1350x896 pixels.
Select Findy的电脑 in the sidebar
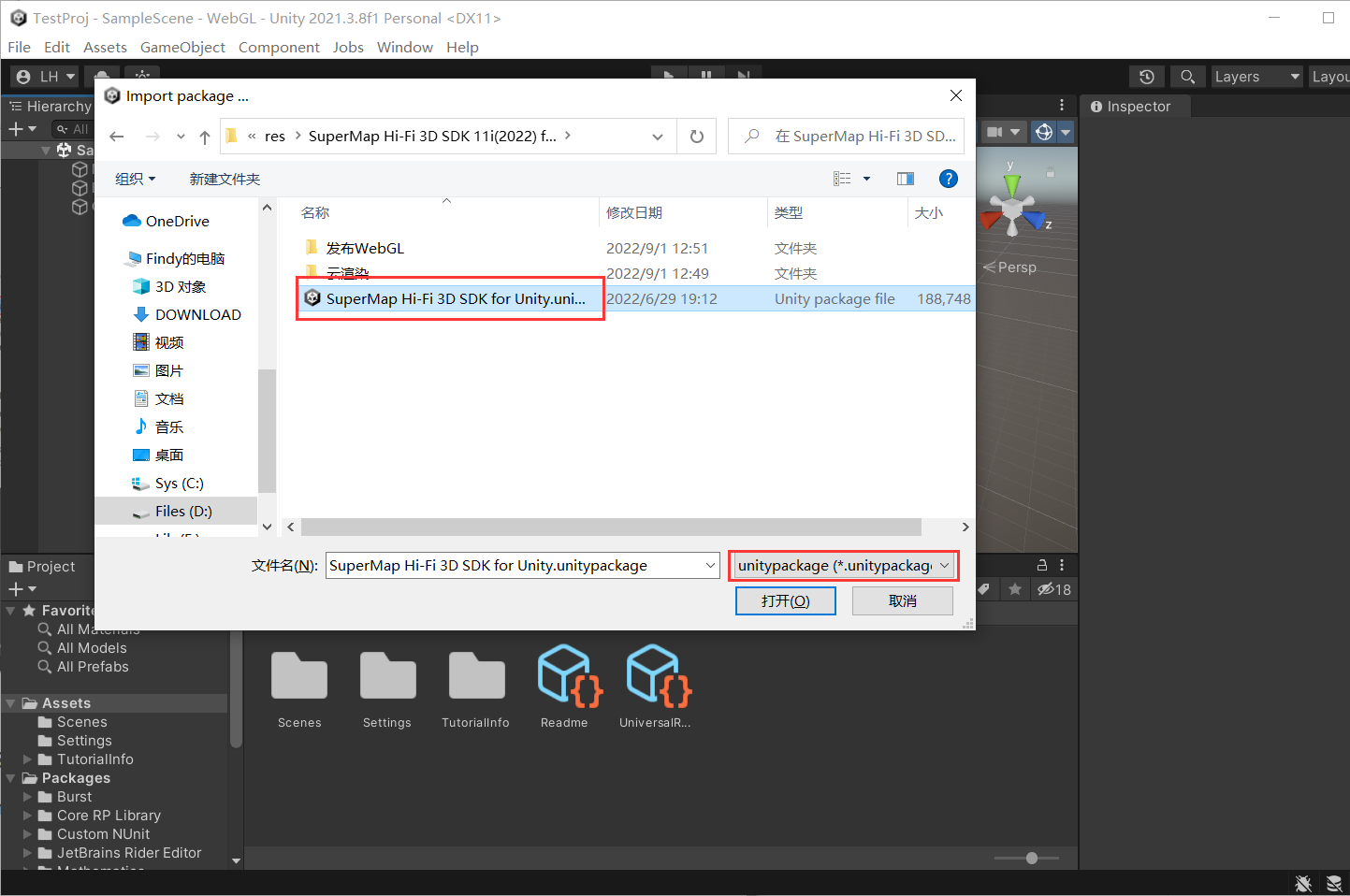(x=176, y=258)
